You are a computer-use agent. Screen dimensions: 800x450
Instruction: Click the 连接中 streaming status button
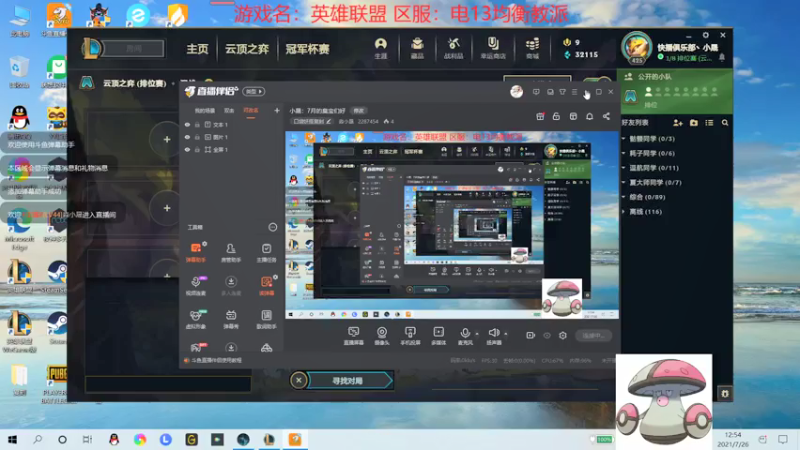pos(593,335)
